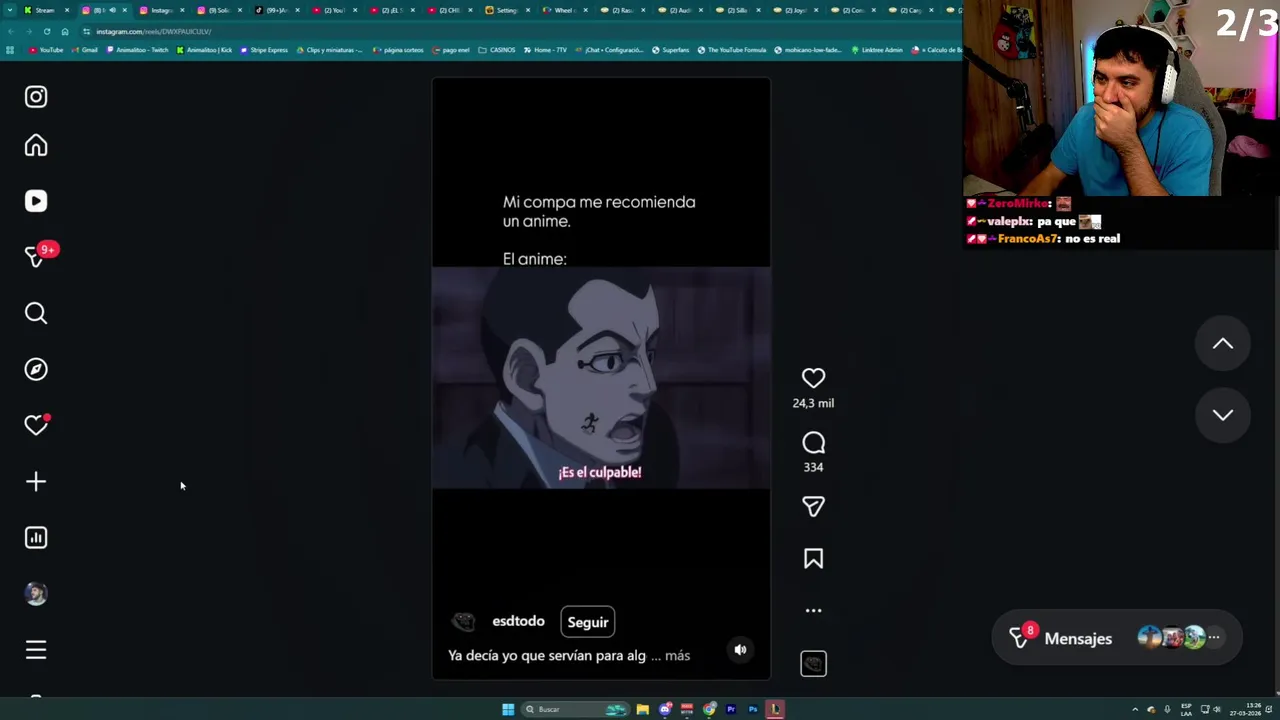1280x720 pixels.
Task: Share the reel with the paper plane
Action: click(813, 506)
